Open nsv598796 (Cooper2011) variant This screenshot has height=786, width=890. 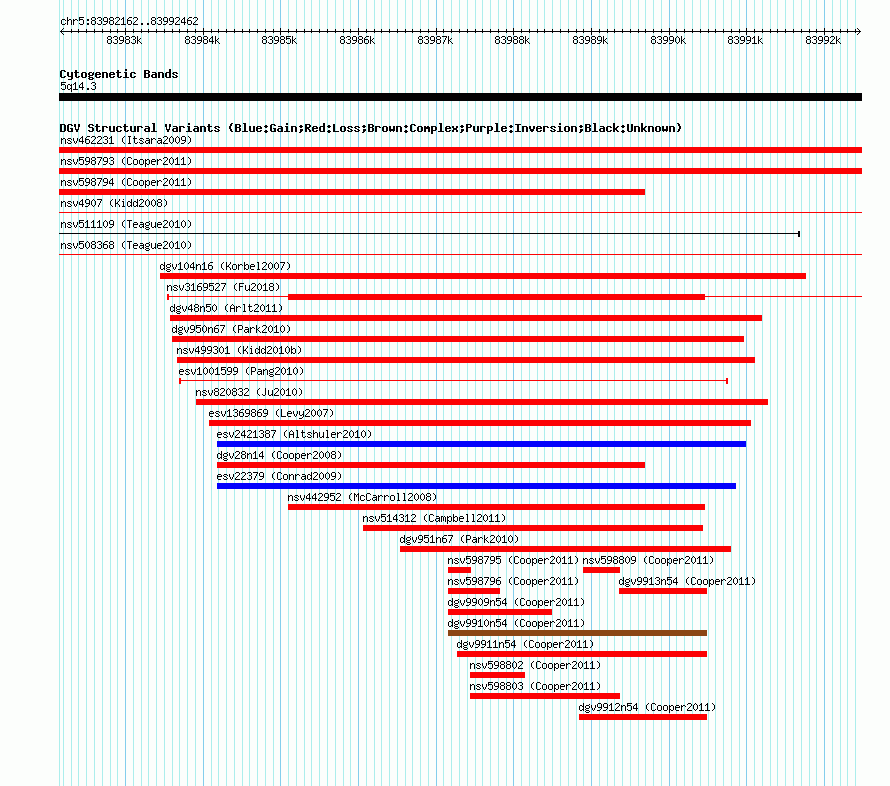[513, 581]
